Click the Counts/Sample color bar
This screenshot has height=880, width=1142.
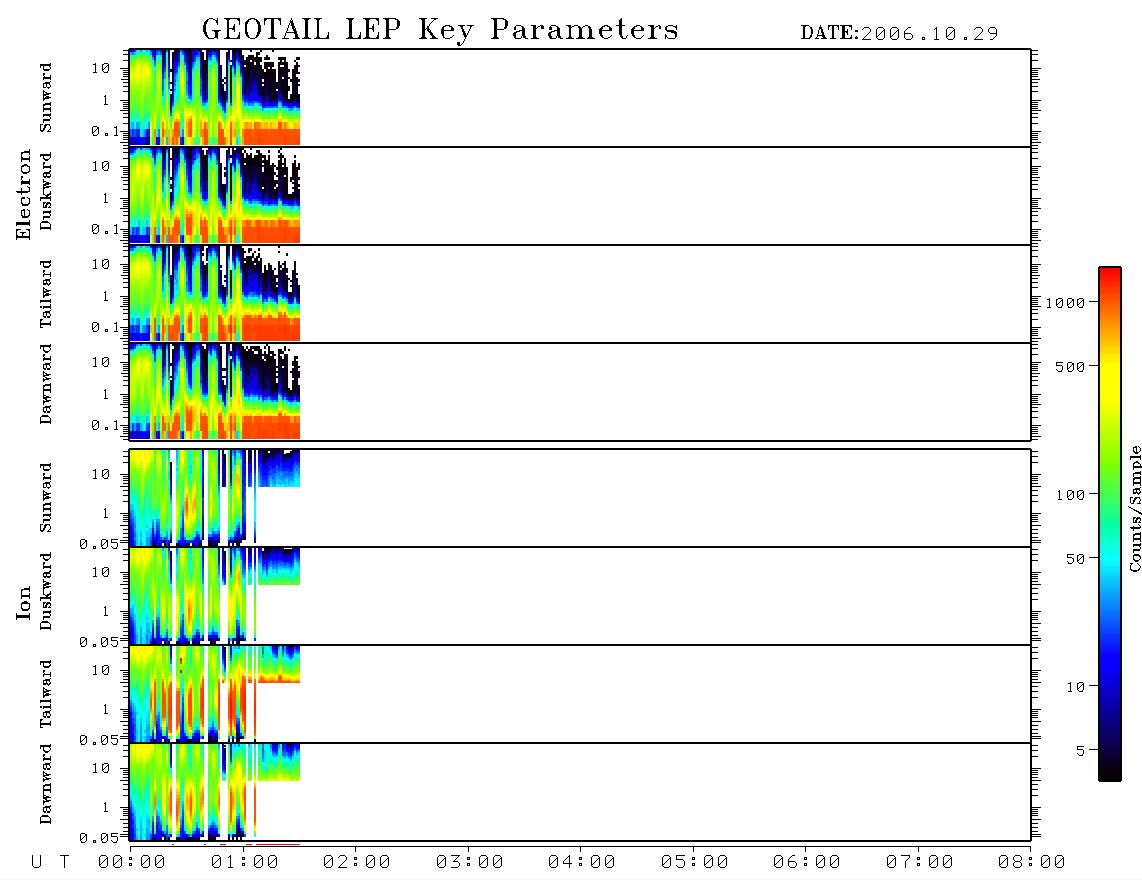pos(1110,524)
